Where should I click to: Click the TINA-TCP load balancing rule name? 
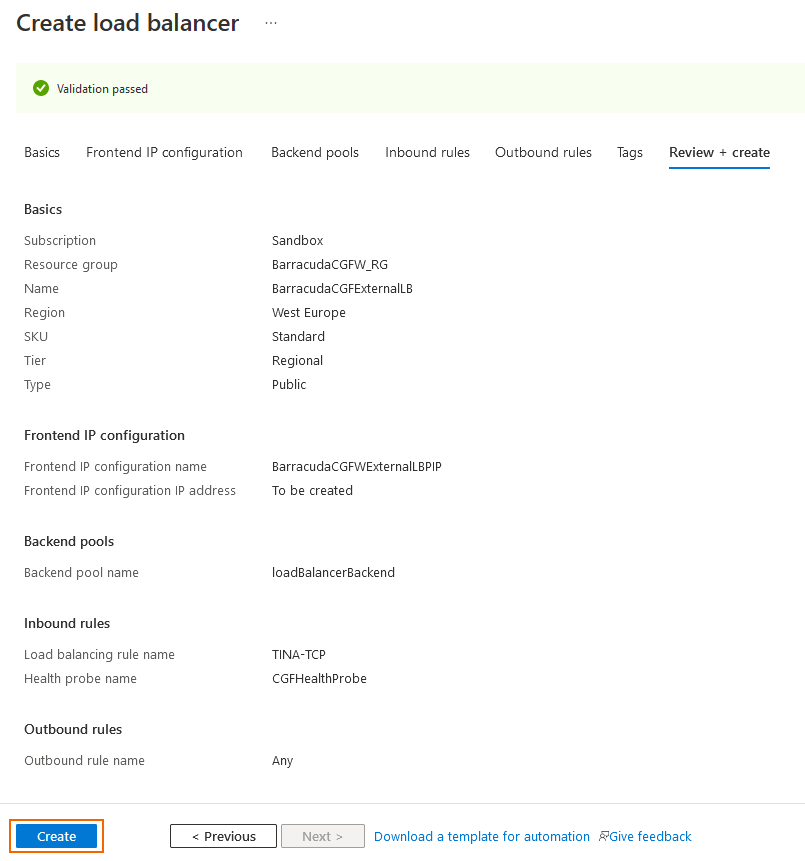(x=296, y=654)
